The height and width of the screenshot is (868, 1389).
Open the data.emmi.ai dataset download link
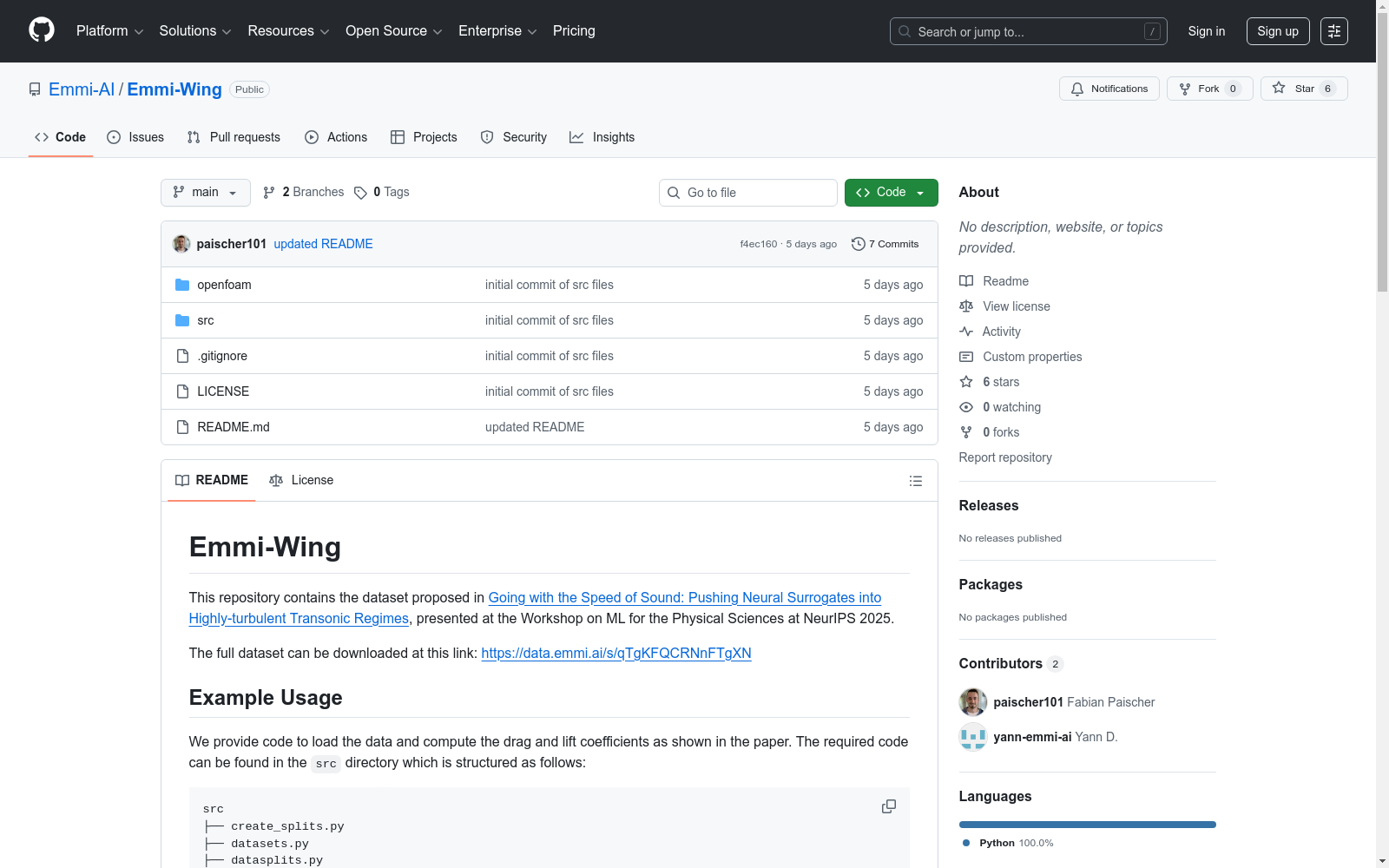point(616,653)
